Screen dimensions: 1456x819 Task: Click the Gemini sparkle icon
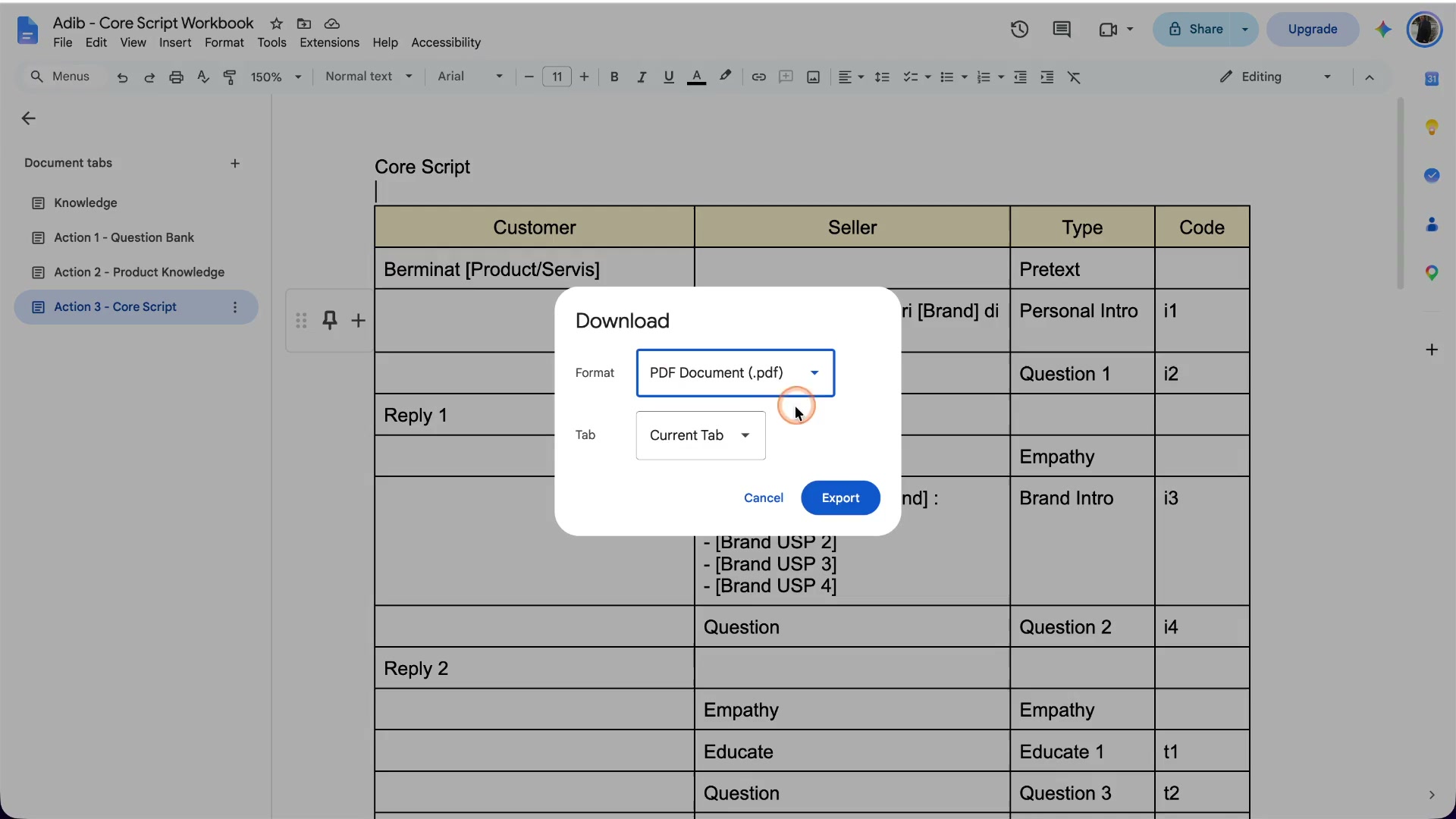[x=1383, y=30]
